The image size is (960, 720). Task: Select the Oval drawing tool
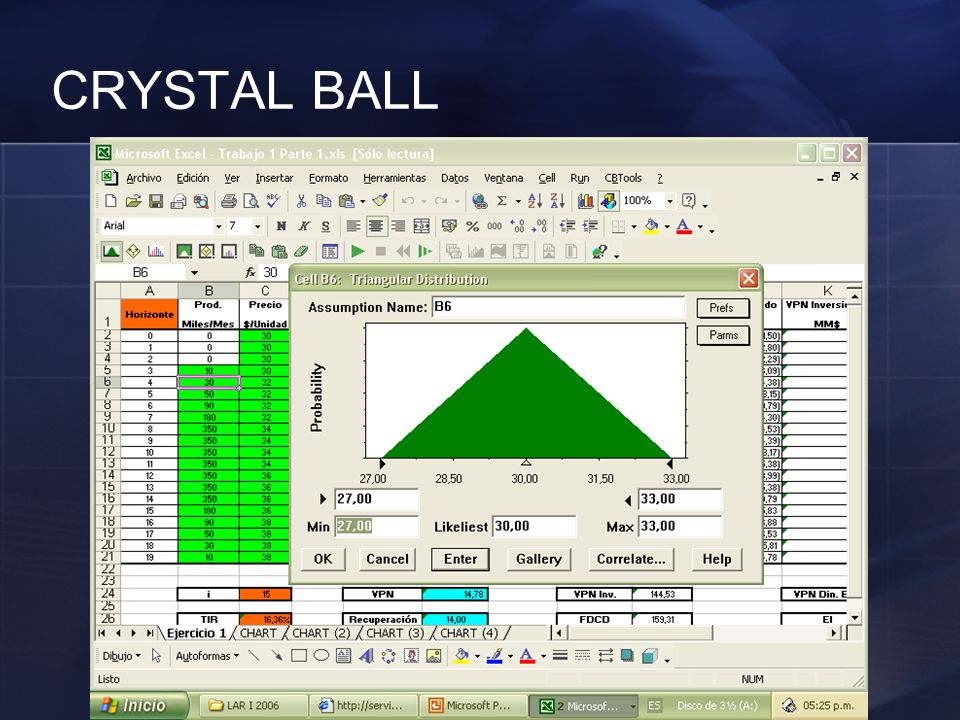pos(321,656)
